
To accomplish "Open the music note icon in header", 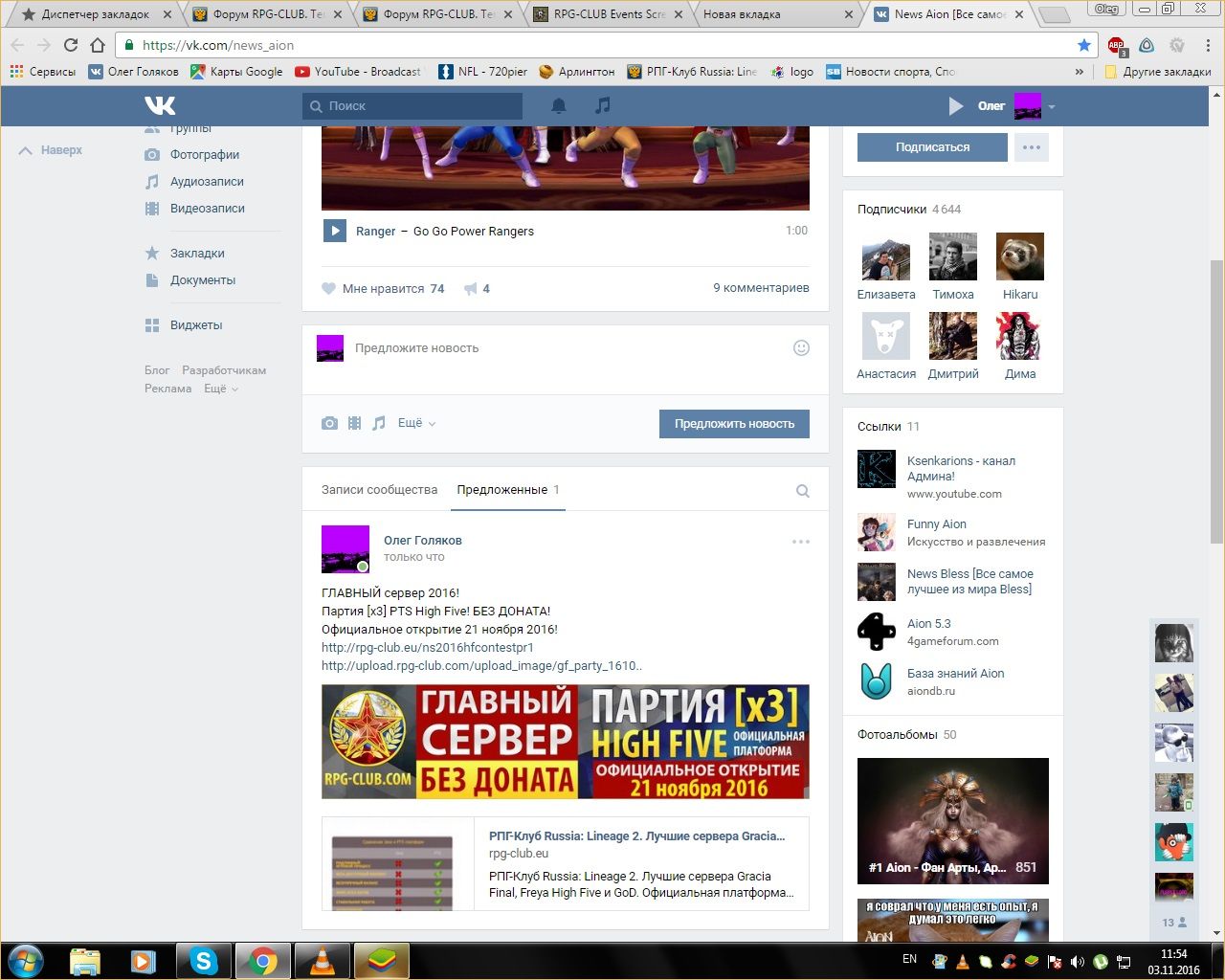I will [x=602, y=106].
